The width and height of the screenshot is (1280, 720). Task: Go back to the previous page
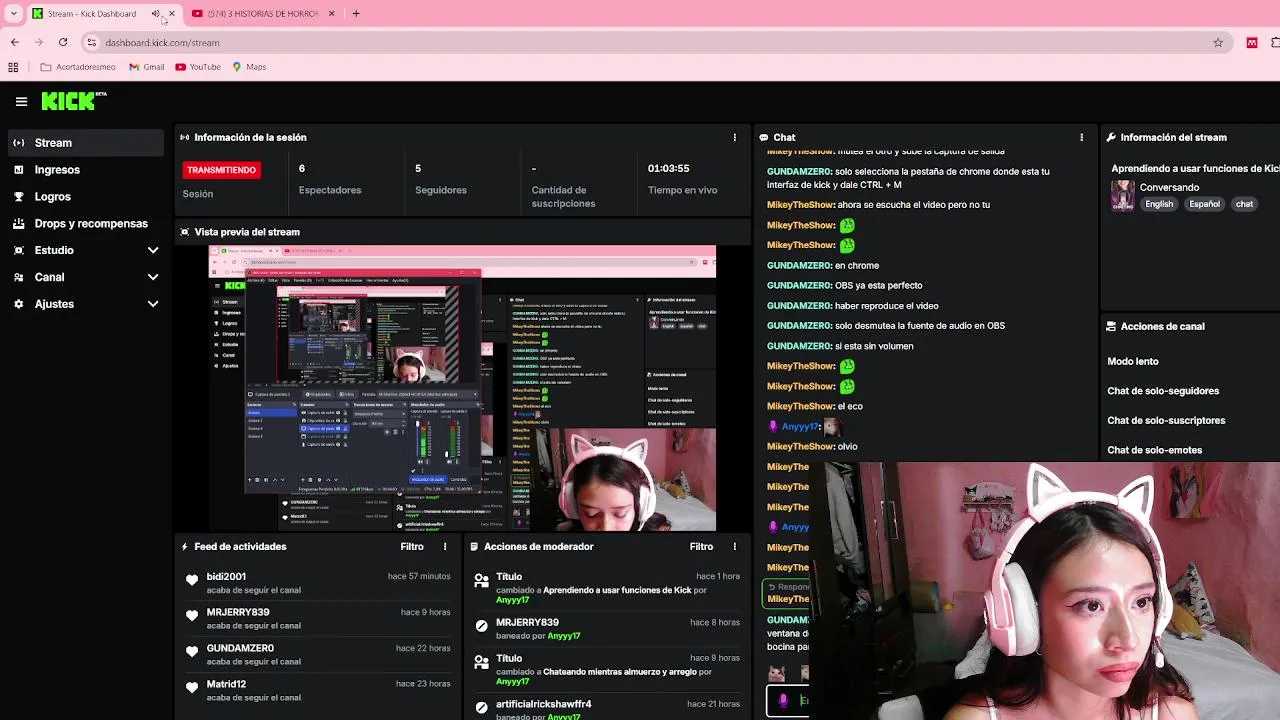point(14,42)
